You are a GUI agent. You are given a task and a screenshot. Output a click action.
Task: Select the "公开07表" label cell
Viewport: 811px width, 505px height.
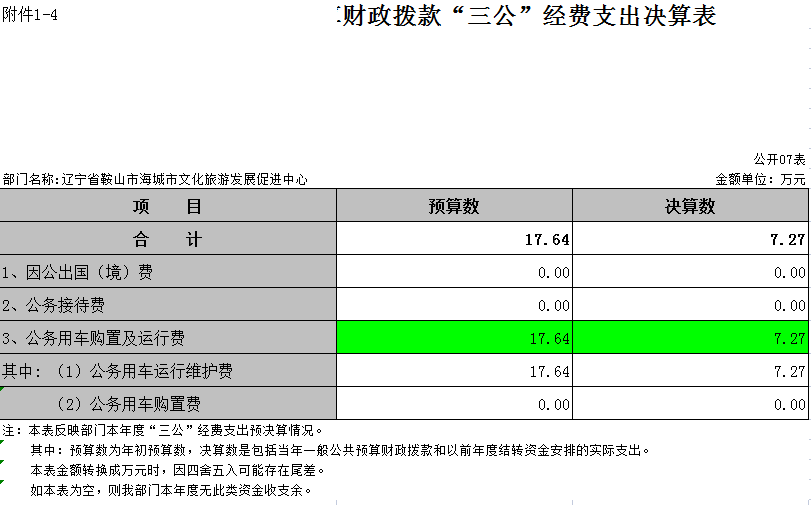[779, 159]
